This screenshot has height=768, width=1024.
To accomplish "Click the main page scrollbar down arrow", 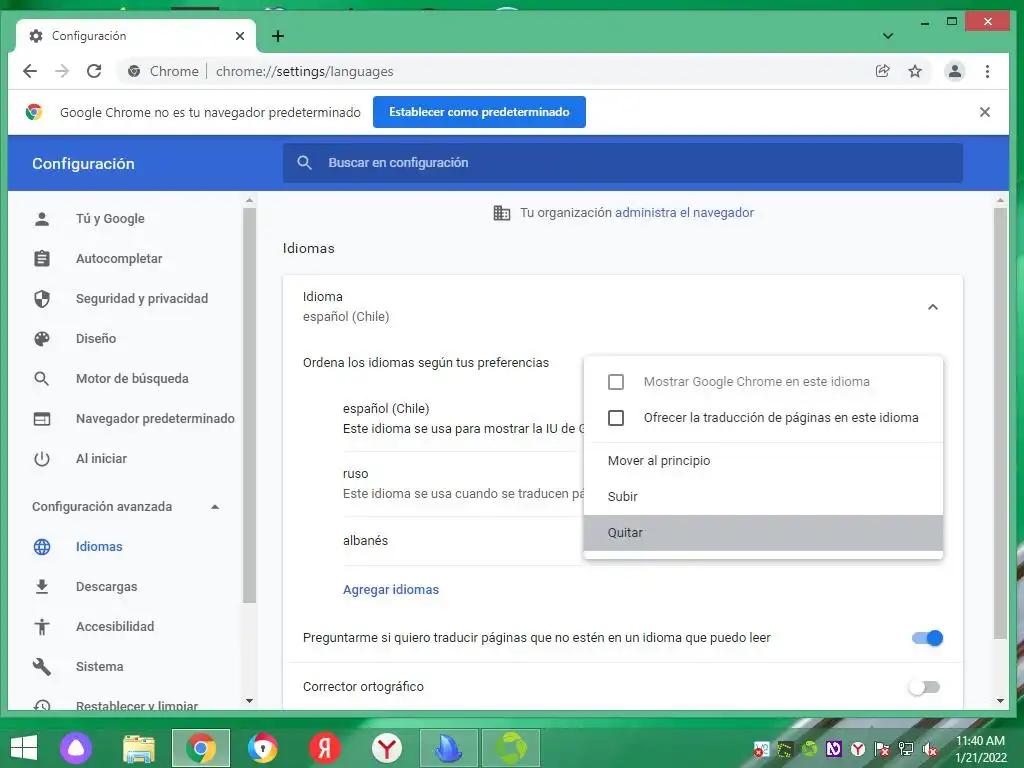I will point(1000,701).
